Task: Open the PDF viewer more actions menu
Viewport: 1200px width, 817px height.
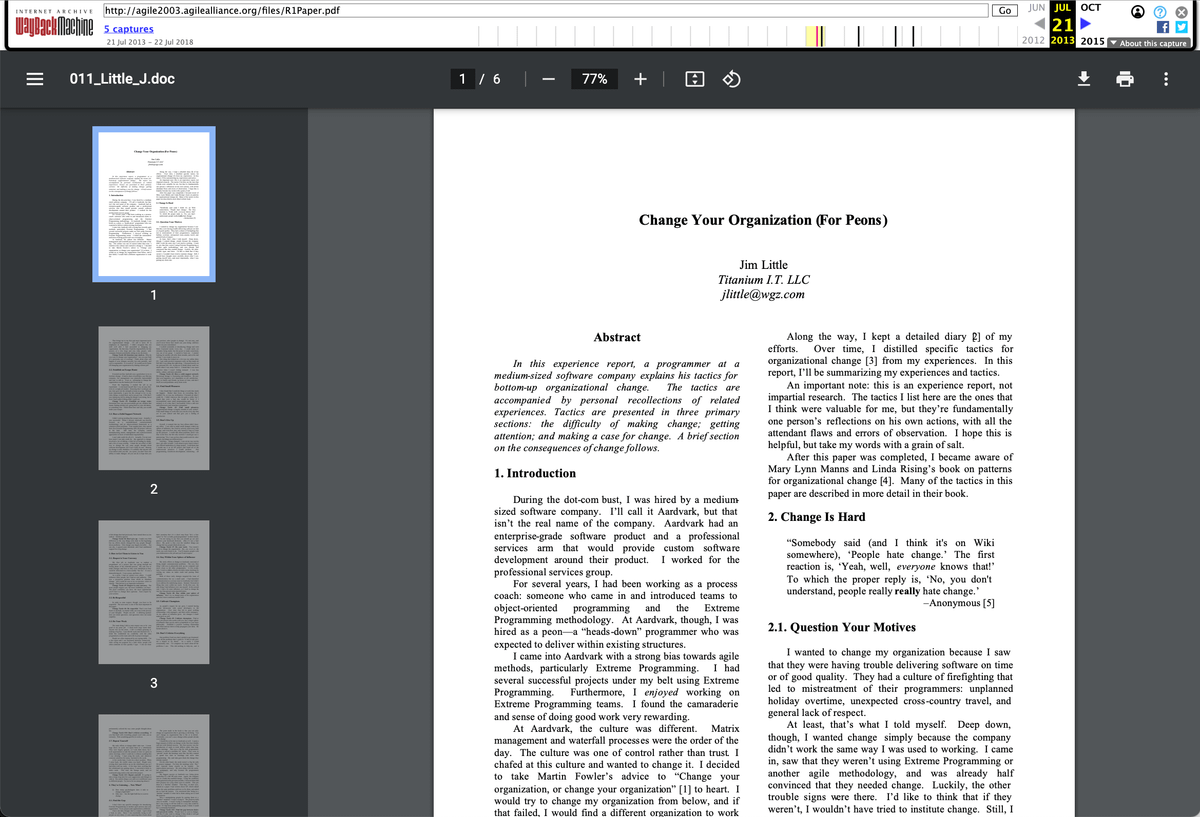Action: point(1165,79)
